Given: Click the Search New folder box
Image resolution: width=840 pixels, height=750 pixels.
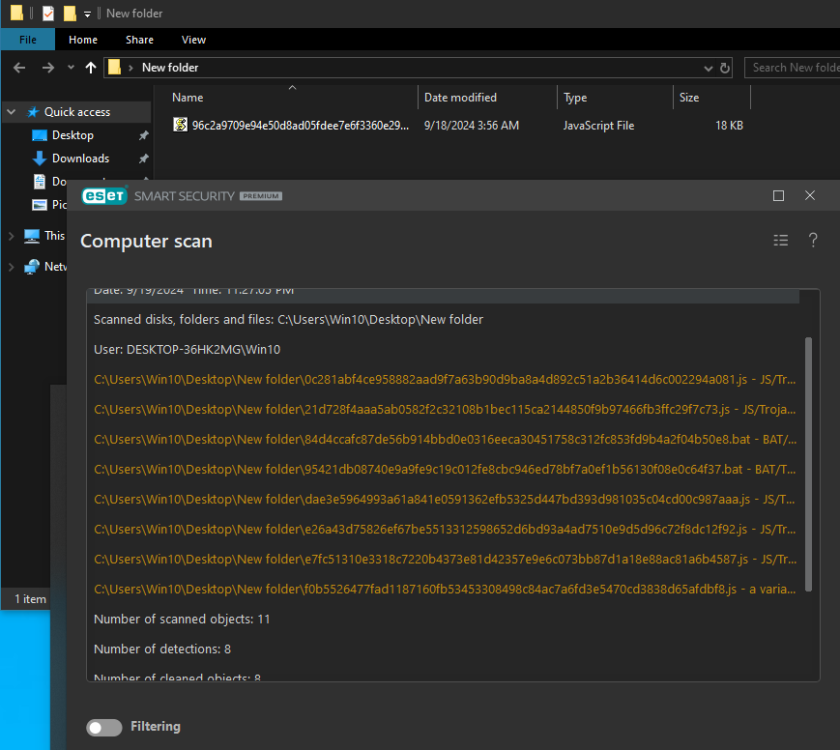Looking at the screenshot, I should click(x=792, y=68).
